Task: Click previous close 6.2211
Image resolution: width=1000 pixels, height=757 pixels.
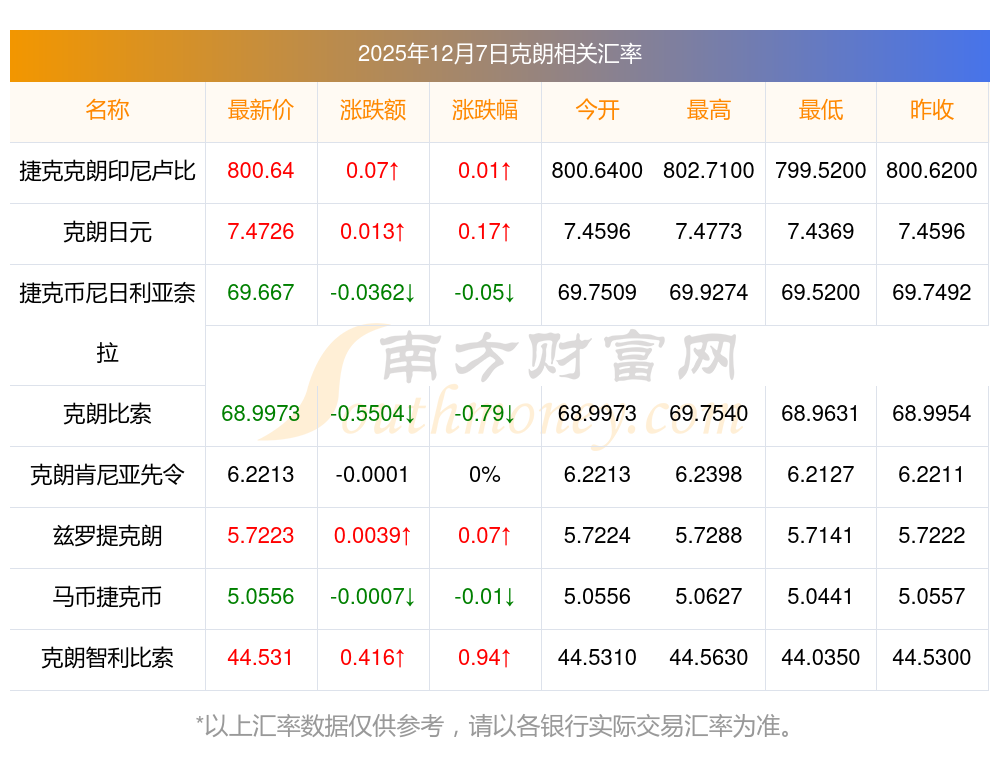Action: (x=932, y=475)
